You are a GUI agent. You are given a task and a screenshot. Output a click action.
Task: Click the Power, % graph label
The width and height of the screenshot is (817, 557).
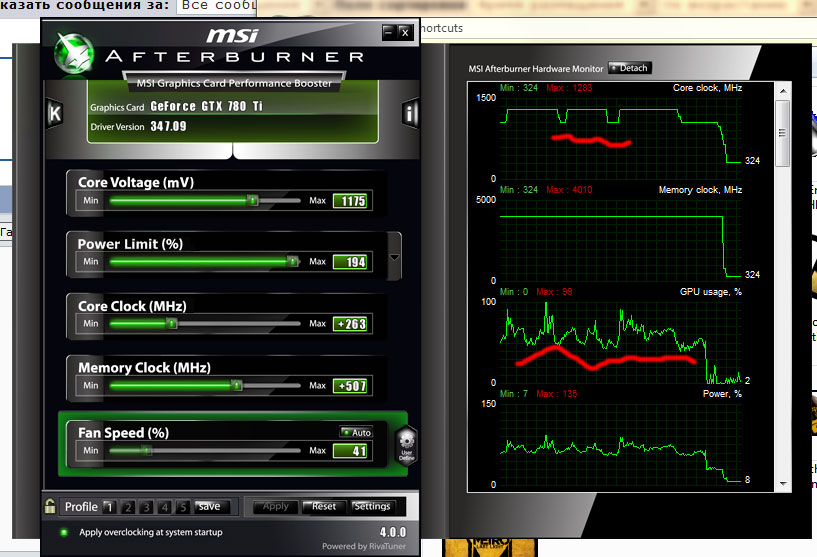pyautogui.click(x=722, y=393)
